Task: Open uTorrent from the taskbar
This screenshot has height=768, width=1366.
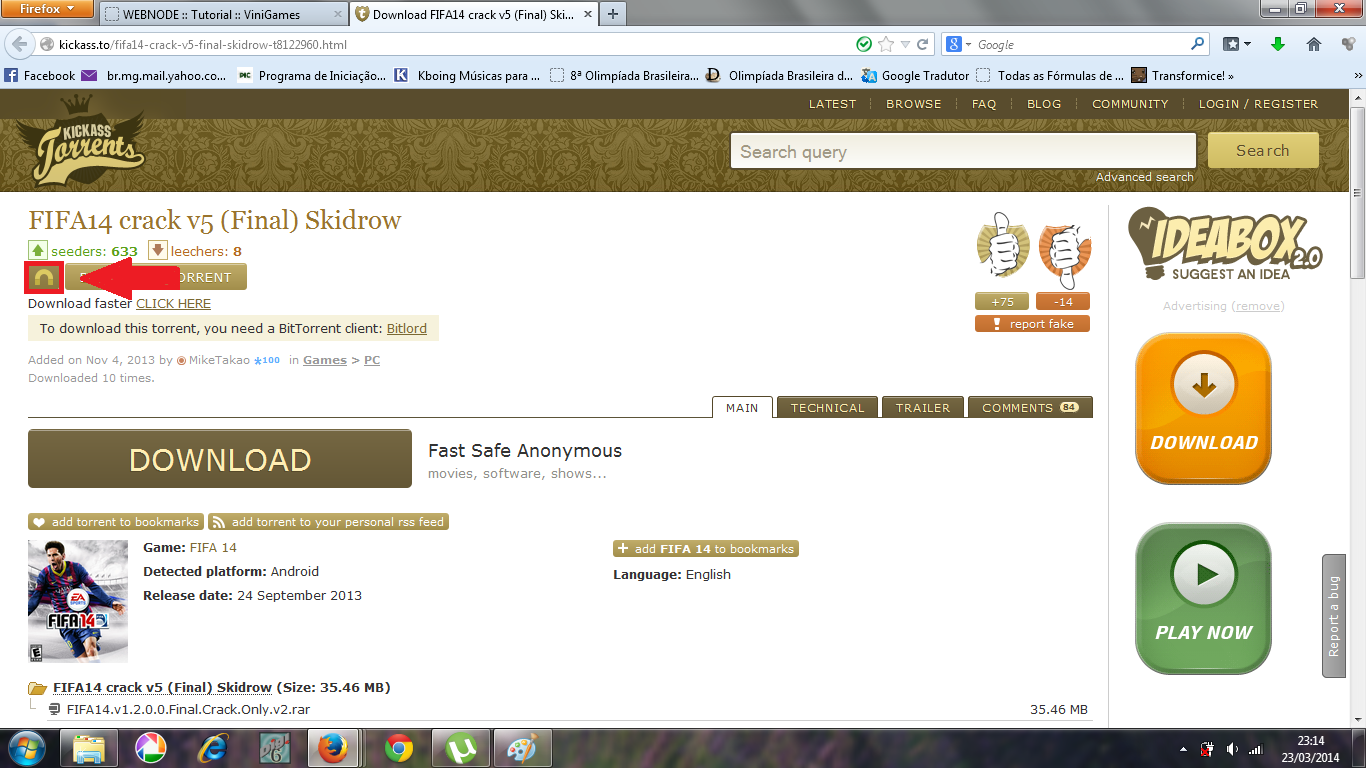Action: (460, 748)
